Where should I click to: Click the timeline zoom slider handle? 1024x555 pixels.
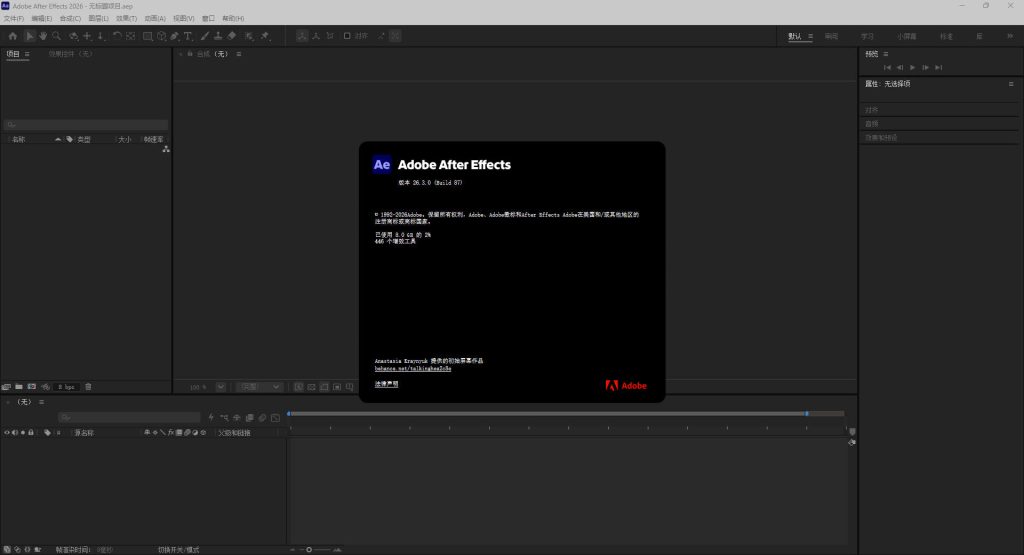[x=309, y=550]
